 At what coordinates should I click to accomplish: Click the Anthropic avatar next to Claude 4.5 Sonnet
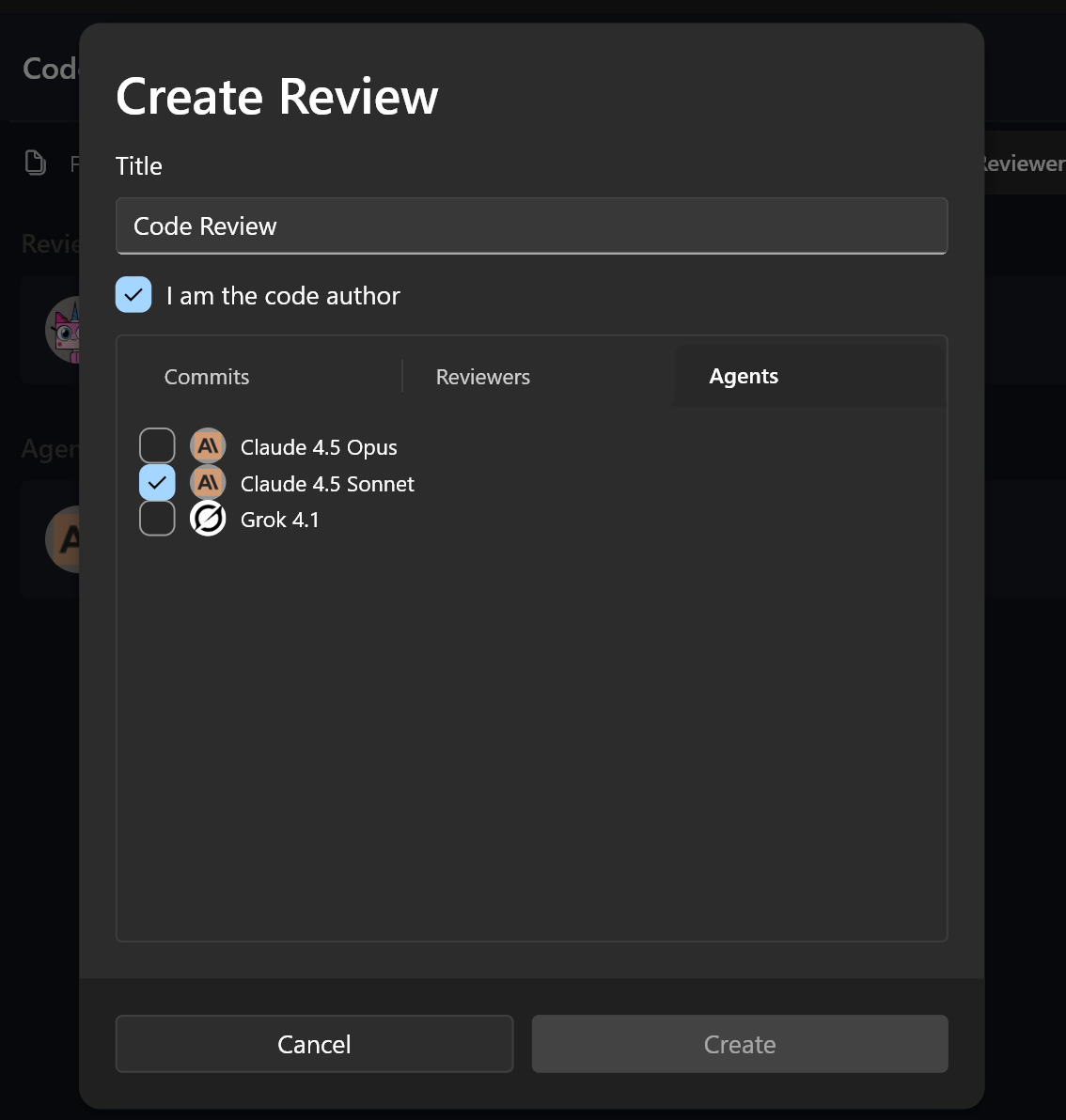tap(208, 482)
